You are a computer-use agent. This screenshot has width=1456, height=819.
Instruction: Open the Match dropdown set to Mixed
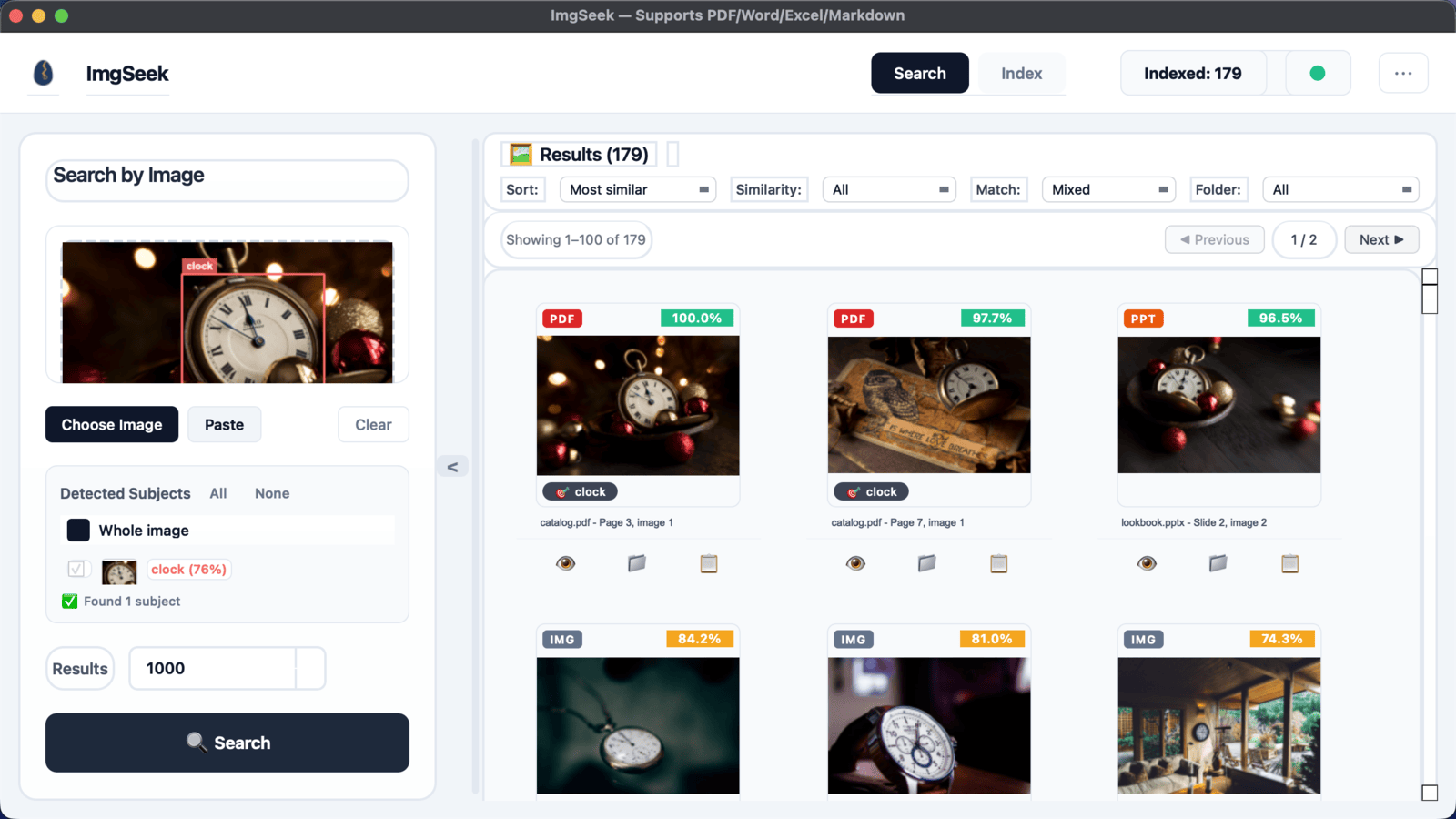coord(1108,189)
